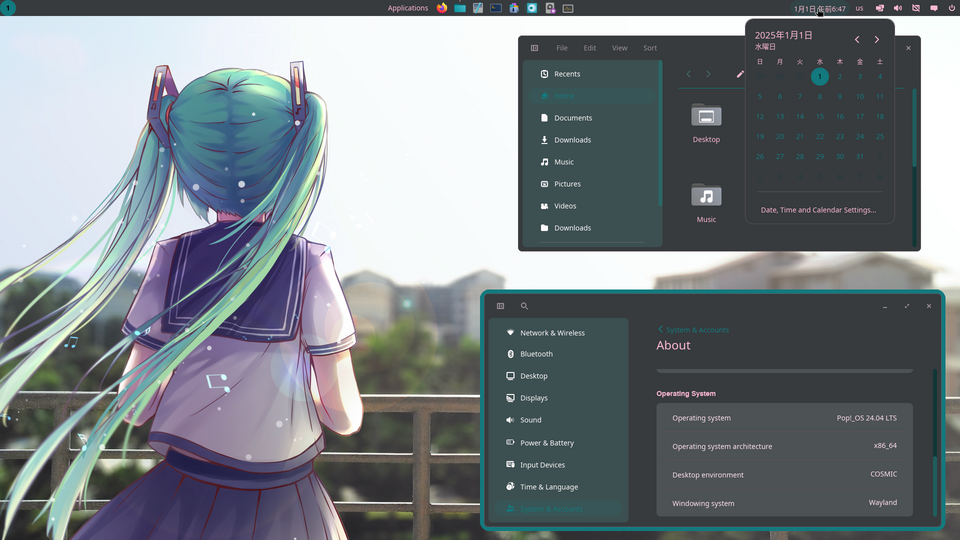
Task: Click the search icon in Settings
Action: 524,306
